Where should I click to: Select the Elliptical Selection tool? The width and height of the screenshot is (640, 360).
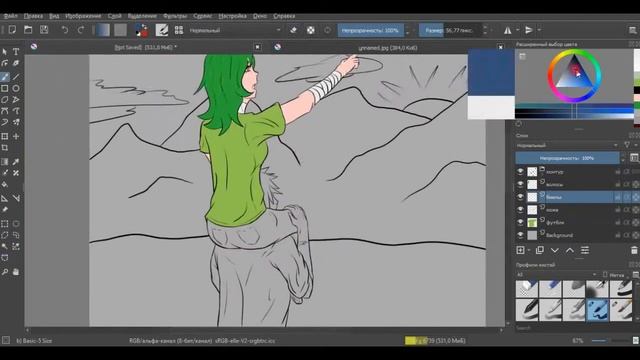tap(16, 224)
